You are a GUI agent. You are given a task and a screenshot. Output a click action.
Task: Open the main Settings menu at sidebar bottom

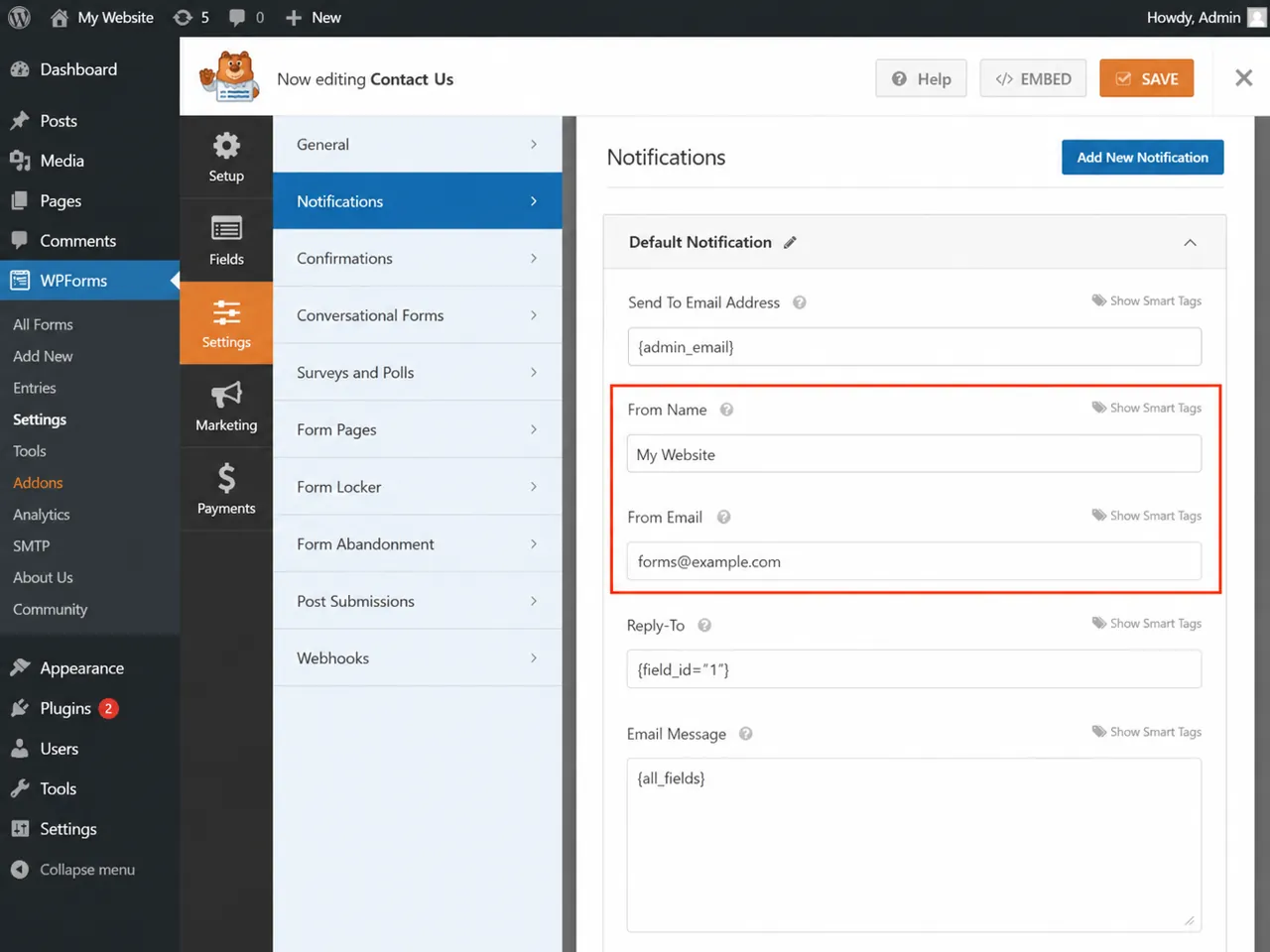(89, 829)
